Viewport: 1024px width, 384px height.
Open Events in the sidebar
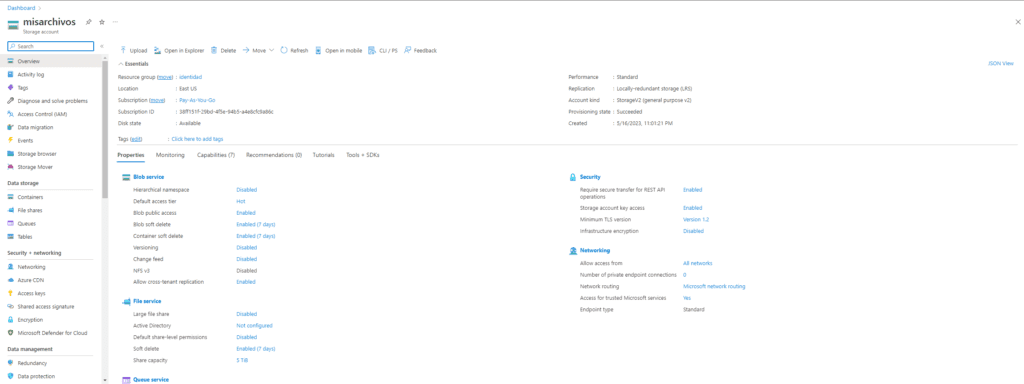pyautogui.click(x=25, y=140)
